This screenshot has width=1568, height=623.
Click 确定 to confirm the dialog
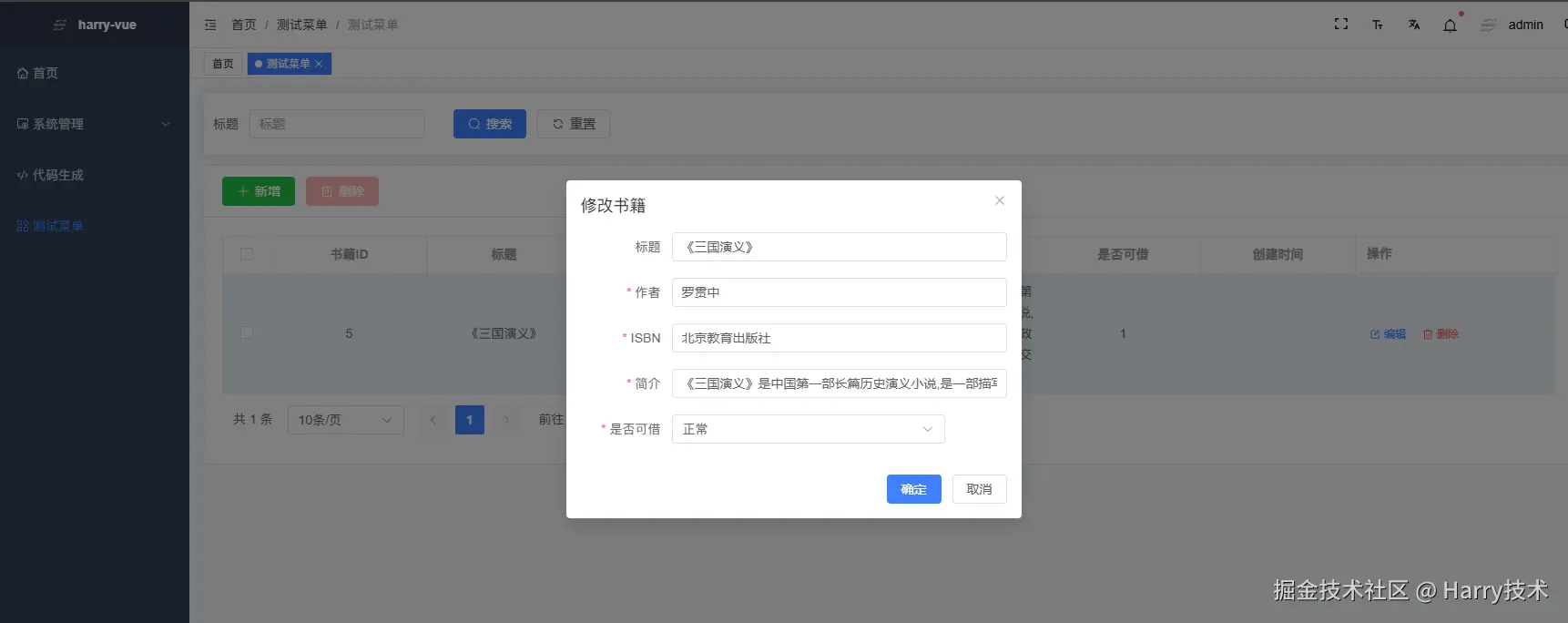click(914, 489)
